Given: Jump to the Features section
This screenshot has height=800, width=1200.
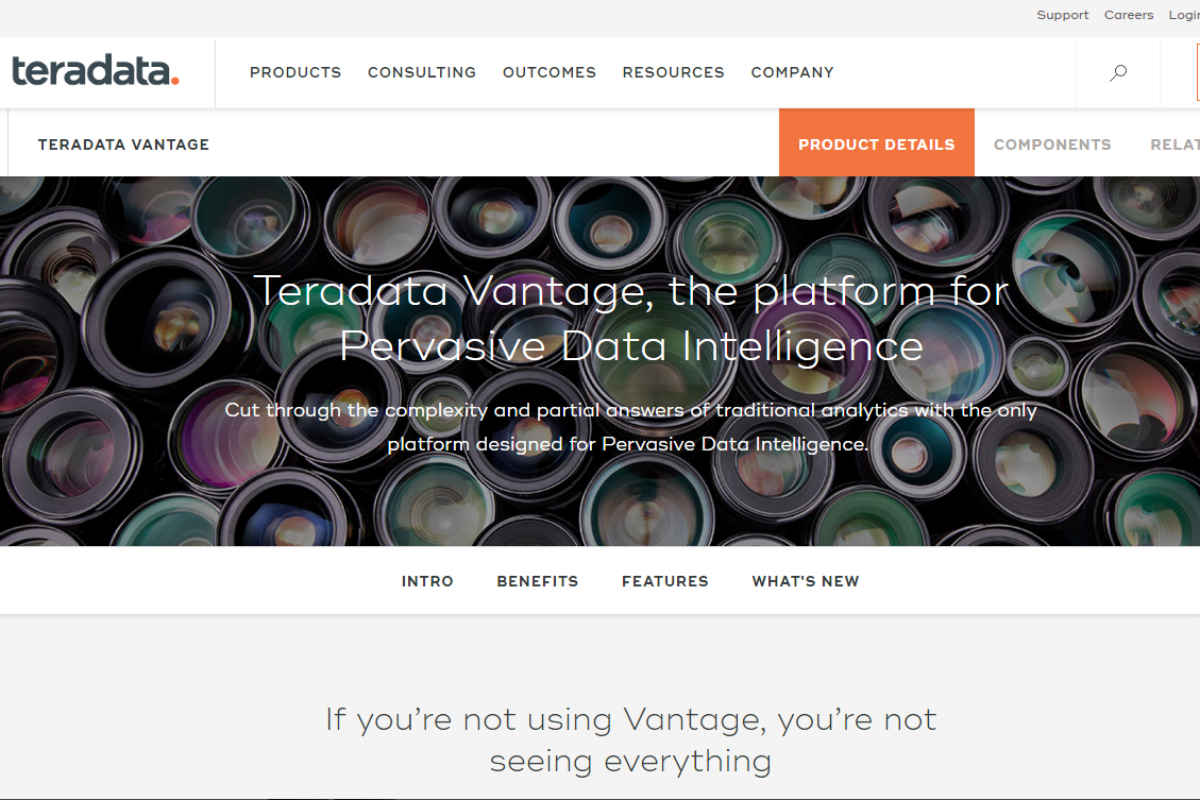Looking at the screenshot, I should [x=665, y=581].
